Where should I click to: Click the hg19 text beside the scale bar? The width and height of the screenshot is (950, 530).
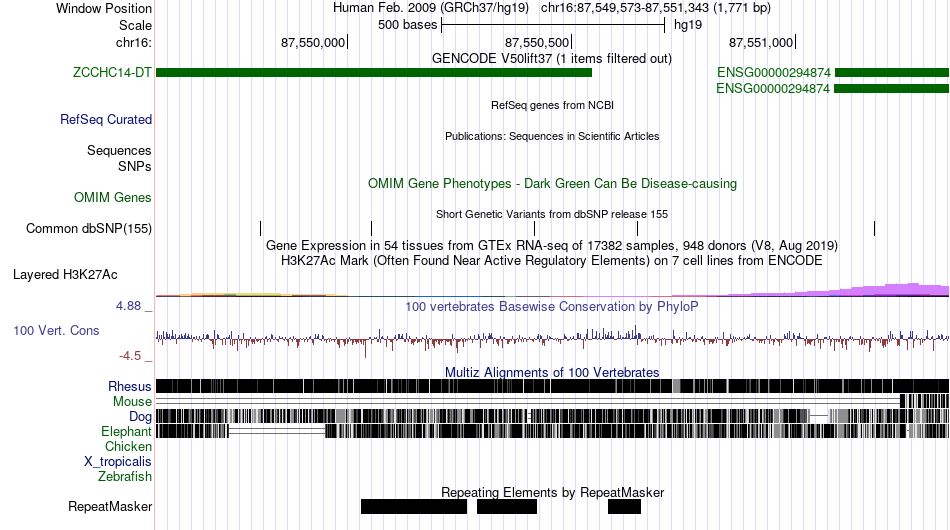coord(688,25)
